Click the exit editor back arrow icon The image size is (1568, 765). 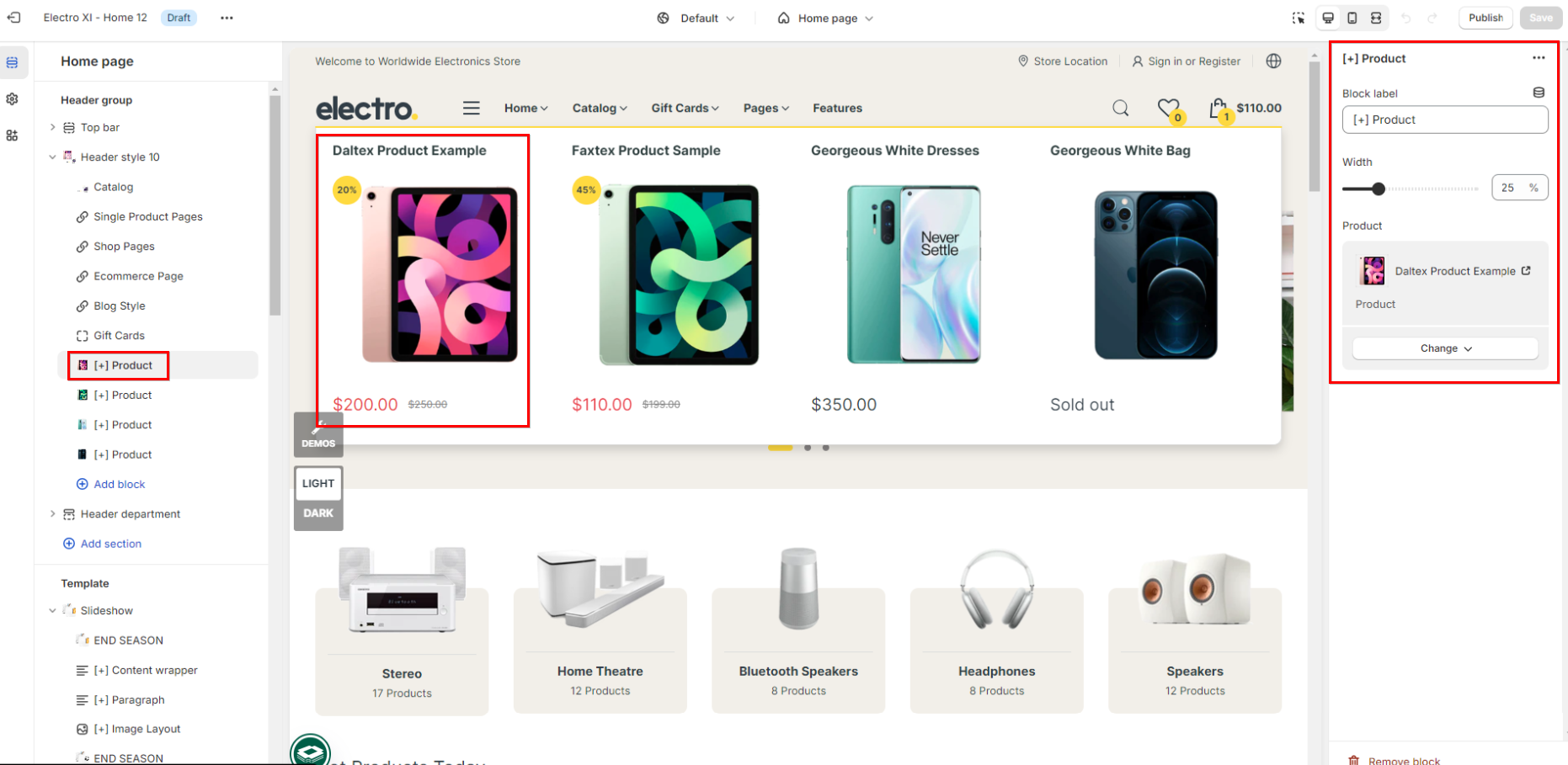[13, 18]
